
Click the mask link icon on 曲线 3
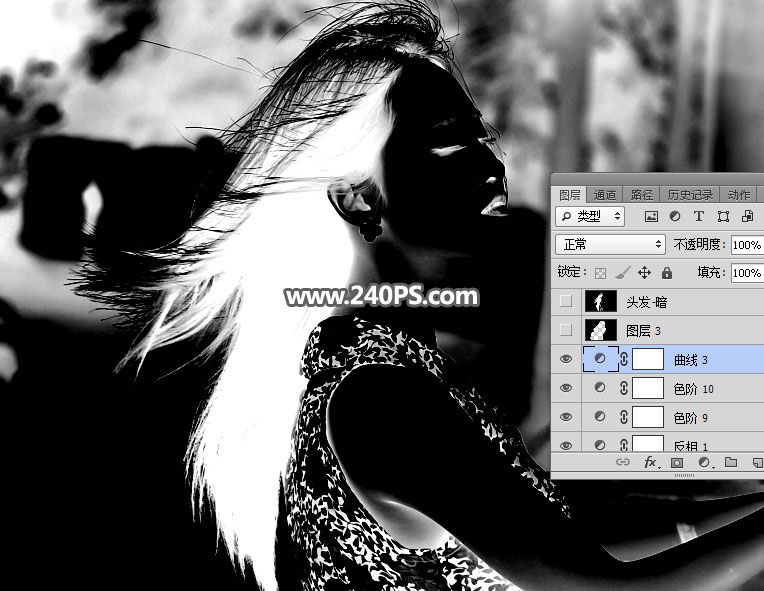click(624, 359)
